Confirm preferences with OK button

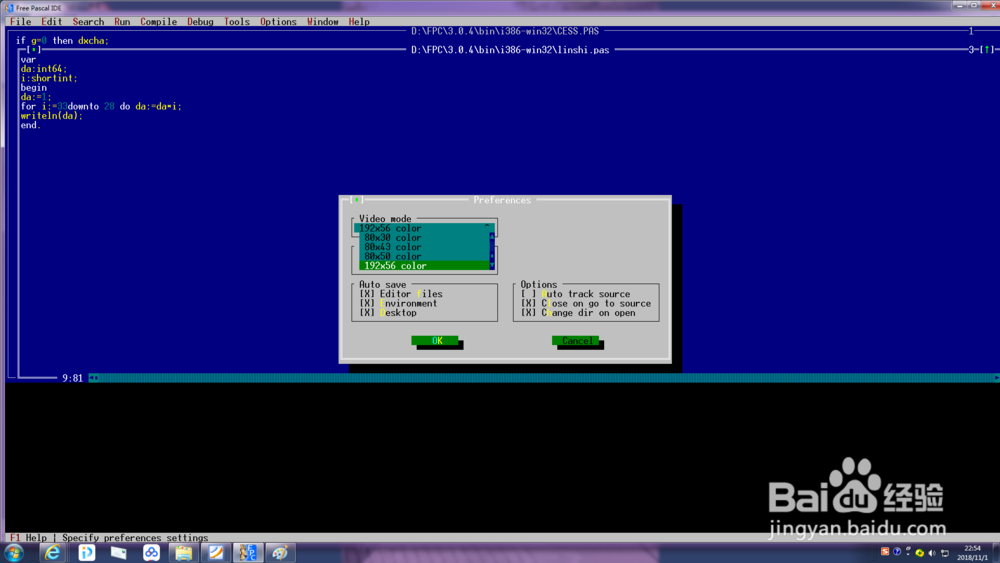click(x=436, y=340)
